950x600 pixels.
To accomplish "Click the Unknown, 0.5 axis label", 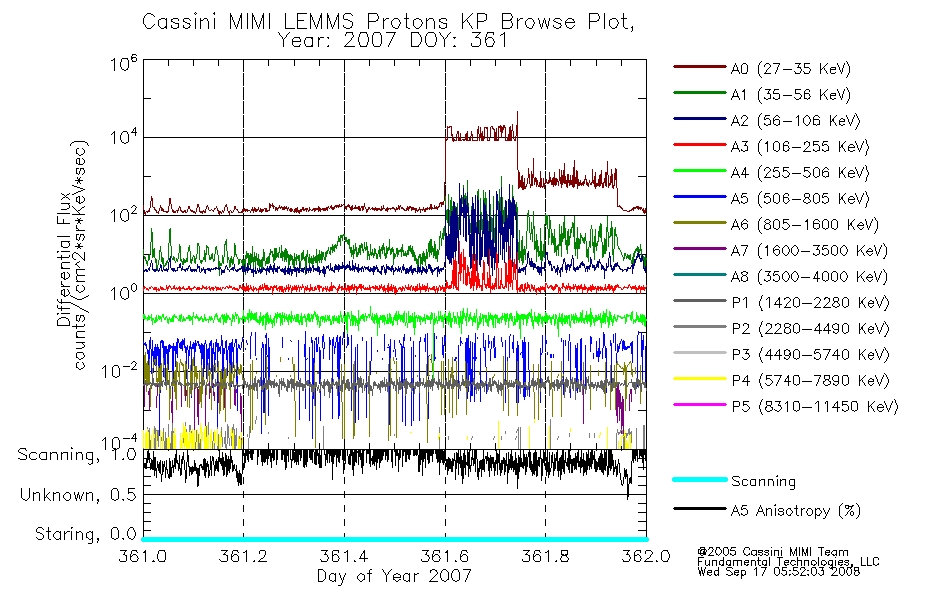I will (x=79, y=495).
